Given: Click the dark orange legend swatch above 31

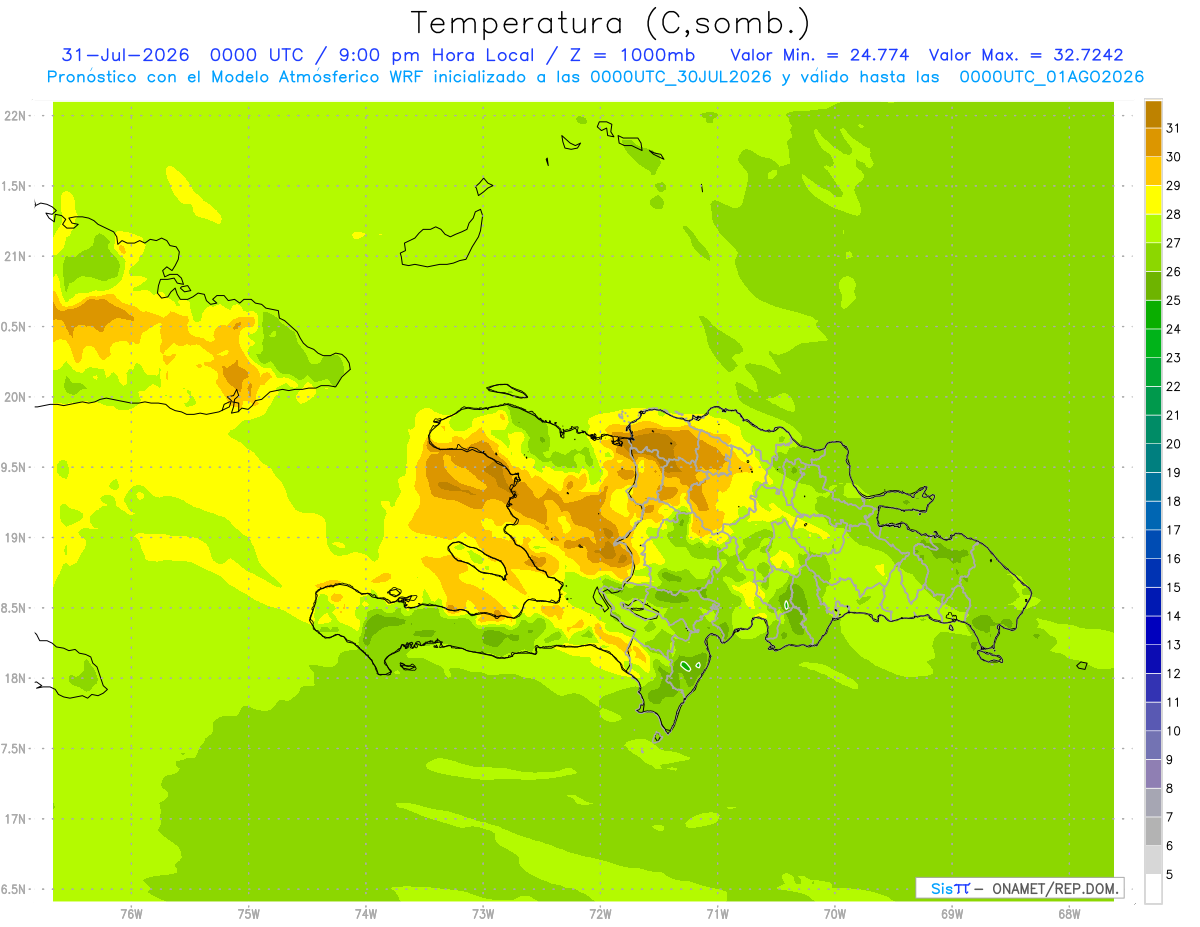Looking at the screenshot, I should point(1153,114).
